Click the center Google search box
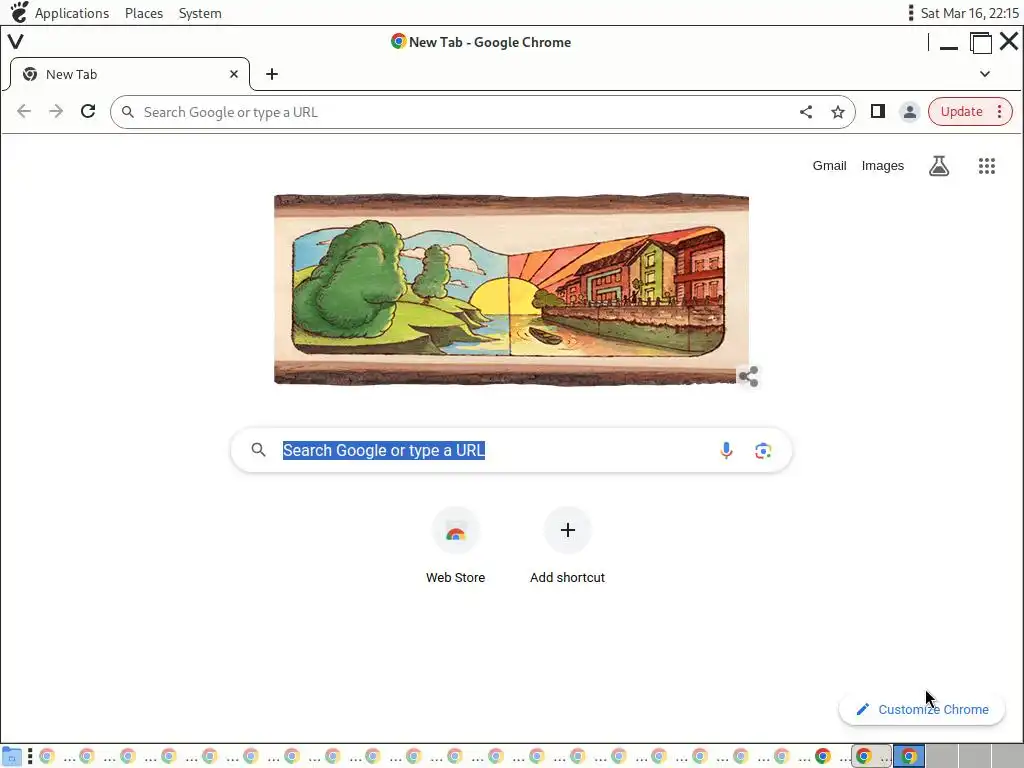Screen dimensions: 1024x768 tap(511, 450)
